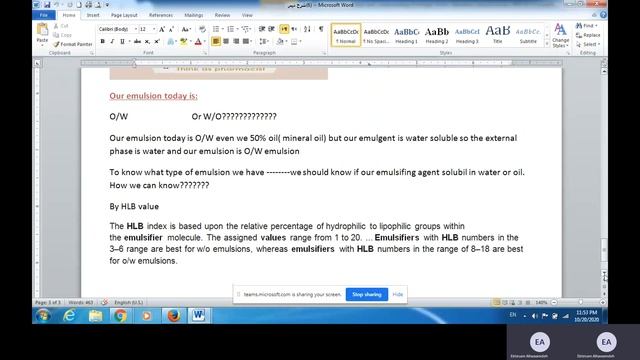Click the Save icon in quick access toolbar
Image resolution: width=640 pixels, height=360 pixels.
point(47,5)
